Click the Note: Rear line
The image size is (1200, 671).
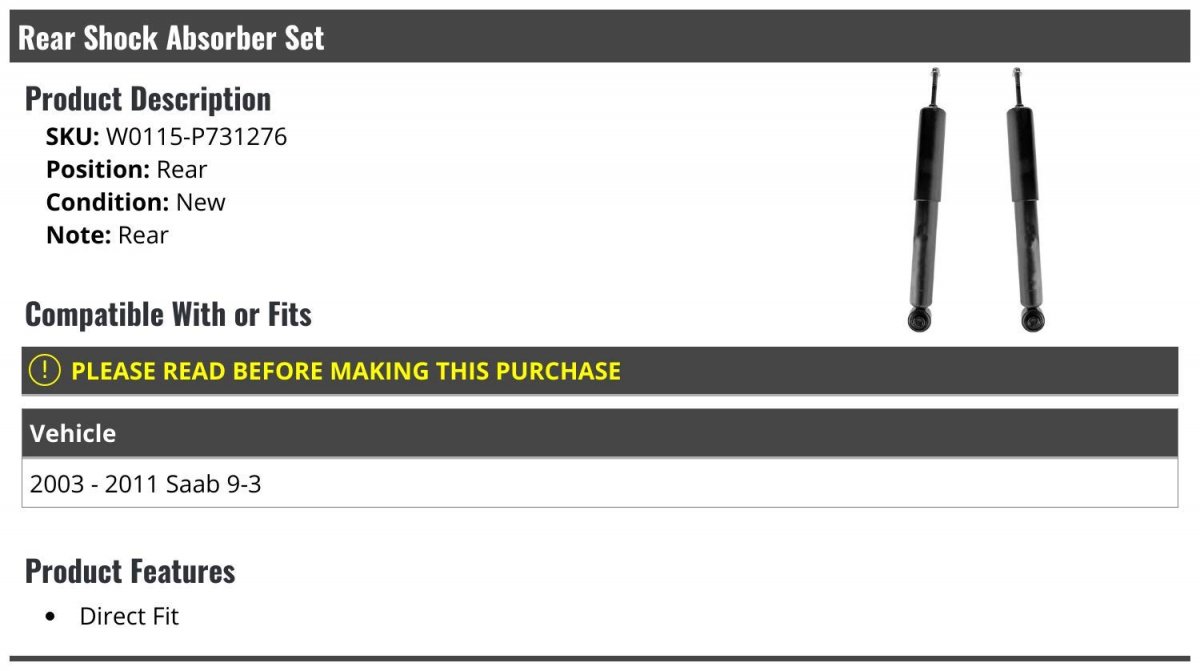point(107,235)
